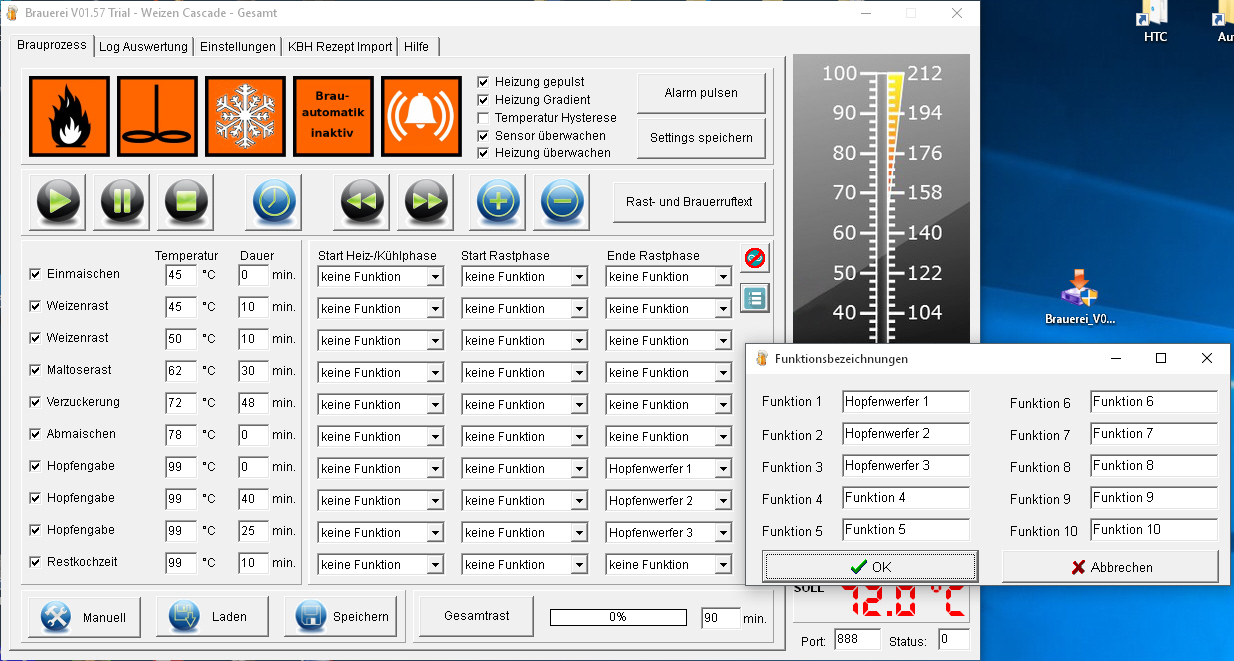Image resolution: width=1234 pixels, height=661 pixels.
Task: Switch to the Log Auswertung tab
Action: coord(143,47)
